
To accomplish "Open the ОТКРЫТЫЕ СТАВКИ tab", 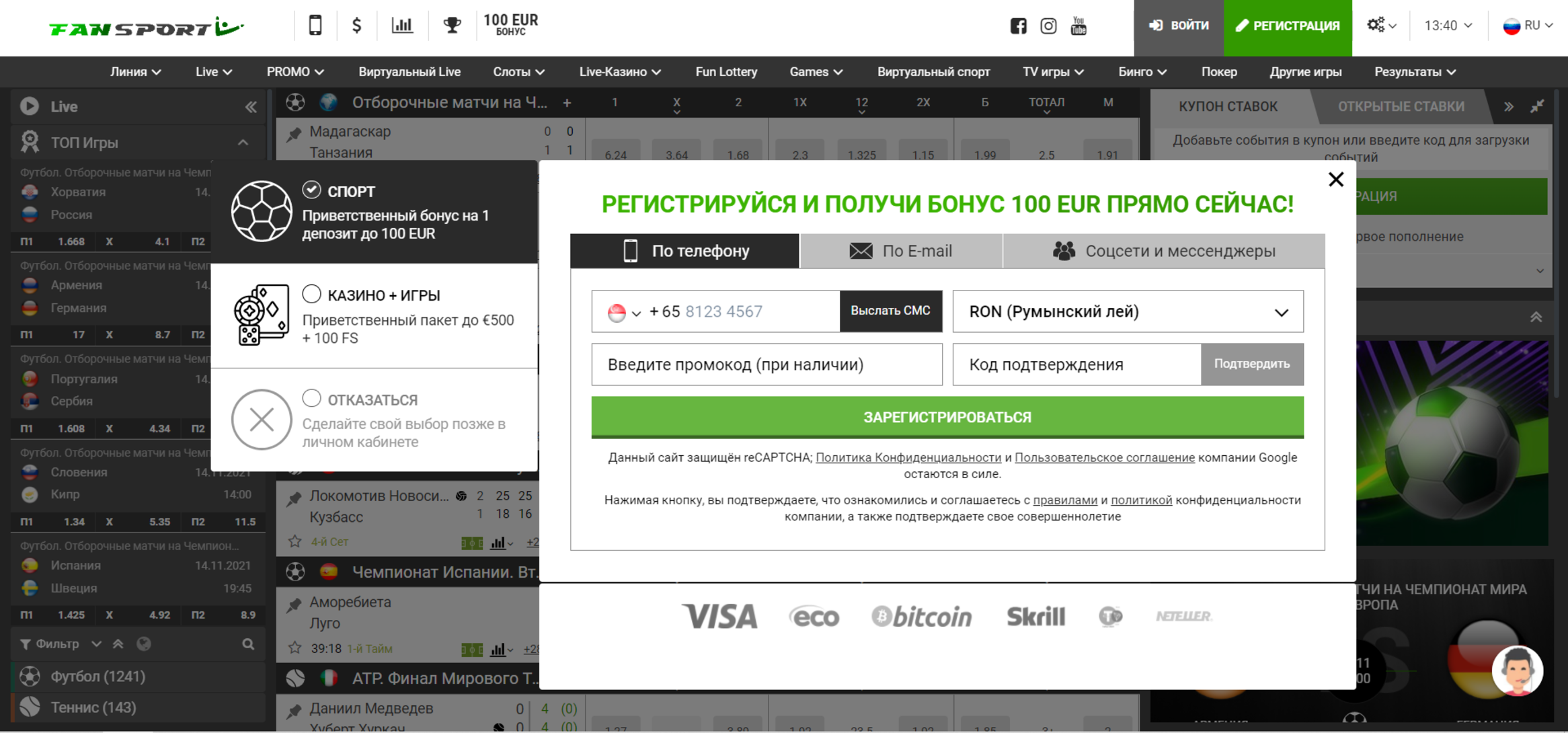I will click(1401, 106).
